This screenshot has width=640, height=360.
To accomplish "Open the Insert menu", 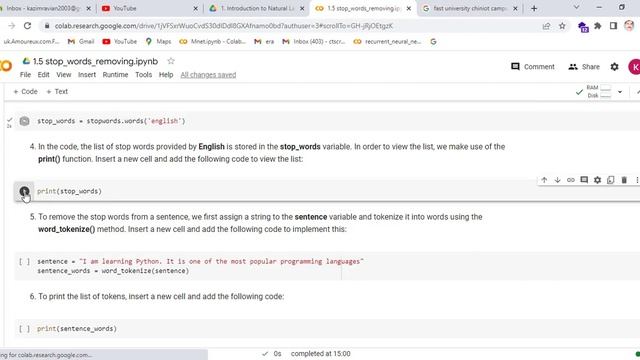I will coord(87,75).
